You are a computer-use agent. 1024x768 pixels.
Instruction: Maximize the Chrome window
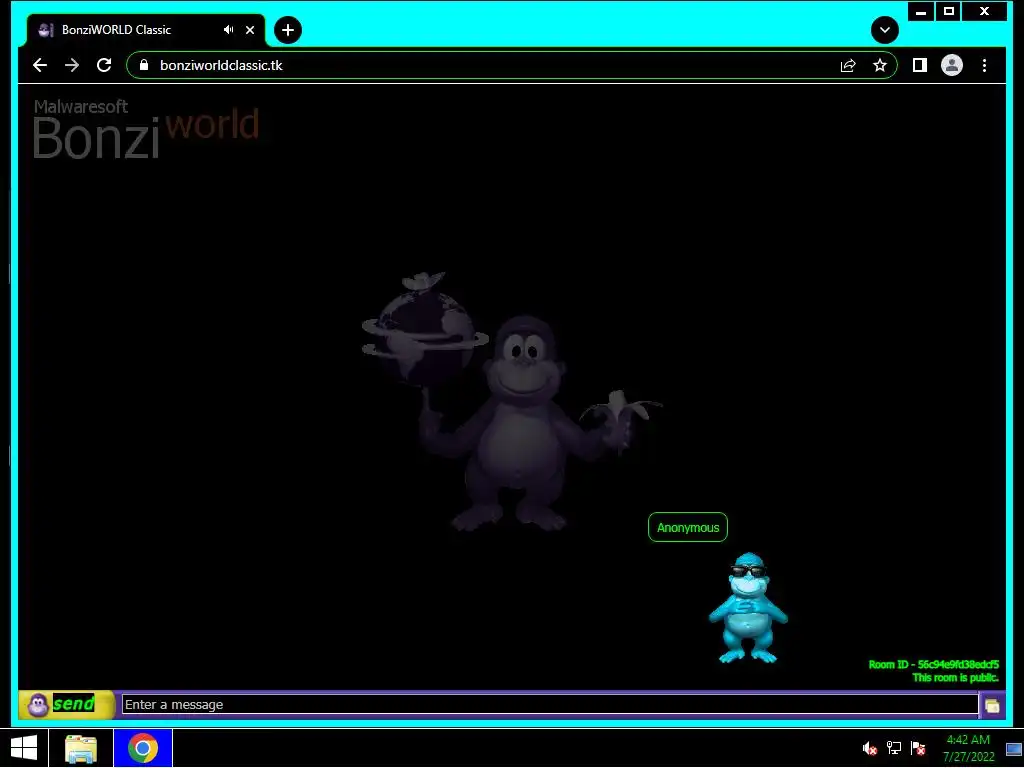(949, 11)
